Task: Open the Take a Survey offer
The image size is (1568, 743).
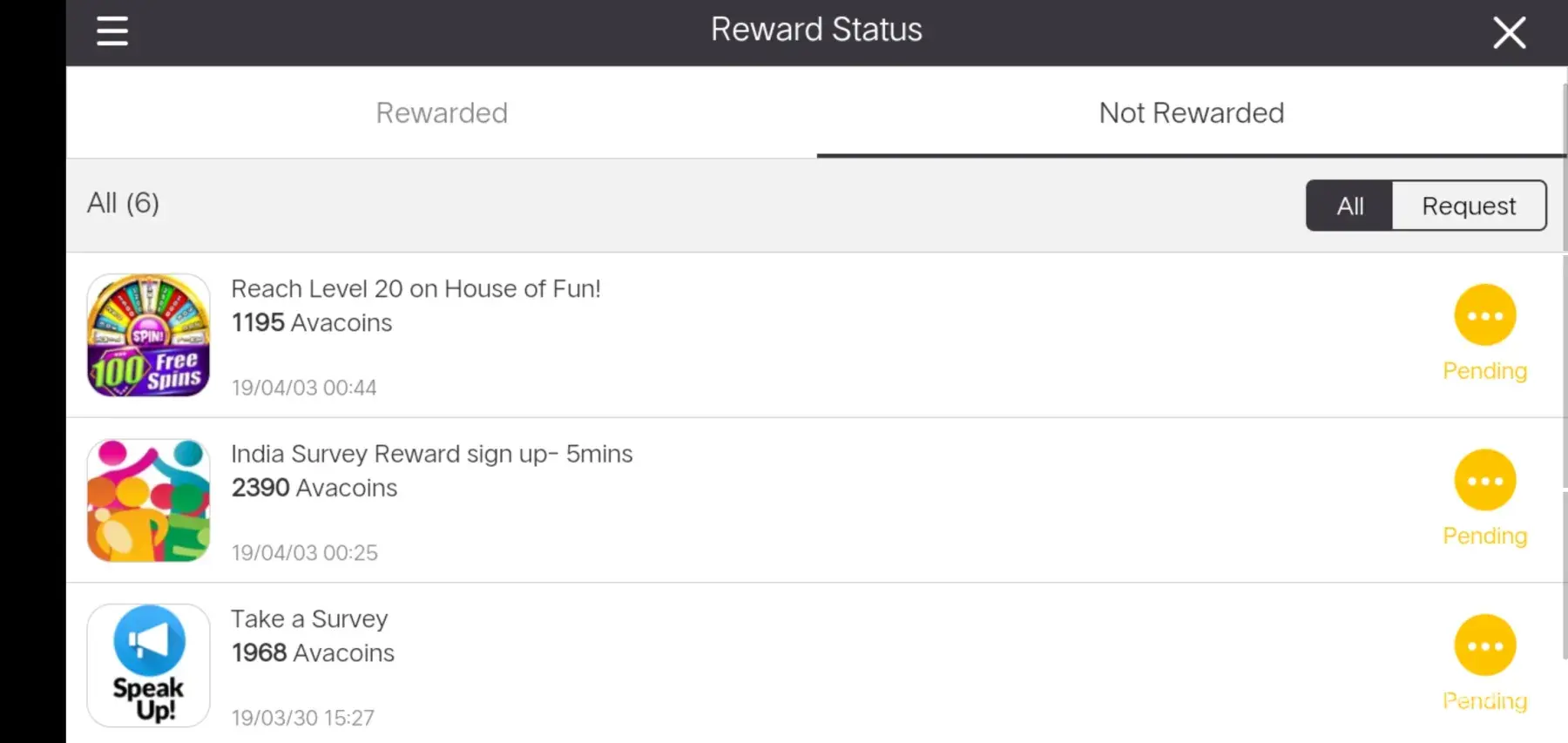Action: [309, 619]
